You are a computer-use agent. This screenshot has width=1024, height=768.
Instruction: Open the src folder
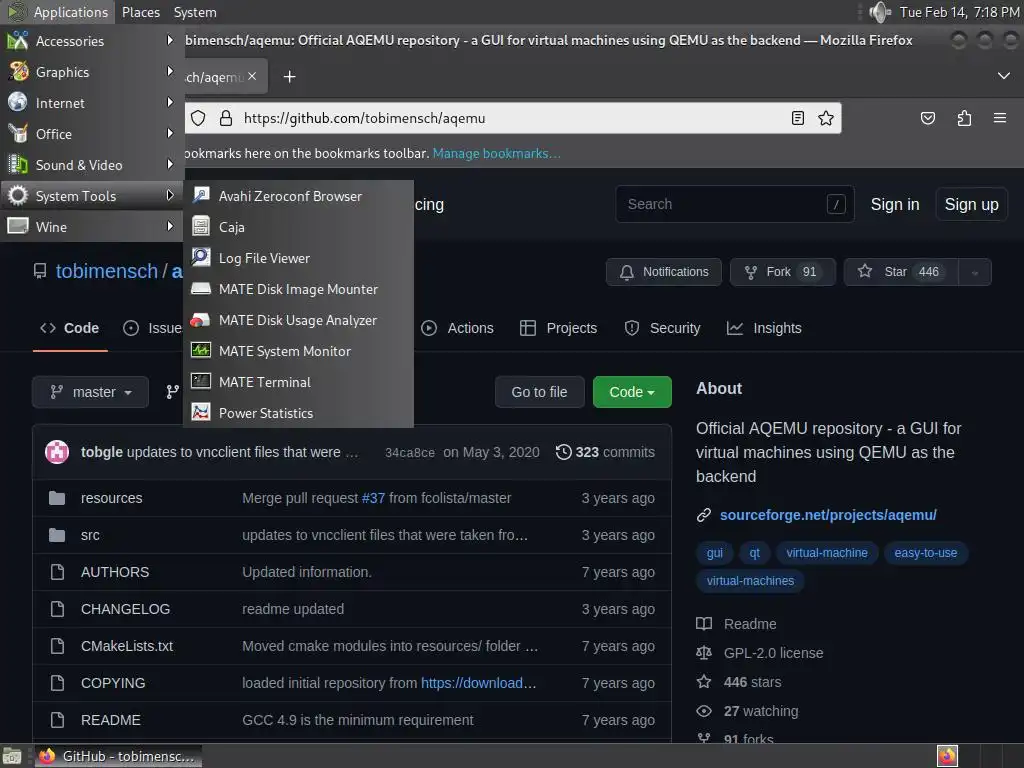tap(90, 536)
